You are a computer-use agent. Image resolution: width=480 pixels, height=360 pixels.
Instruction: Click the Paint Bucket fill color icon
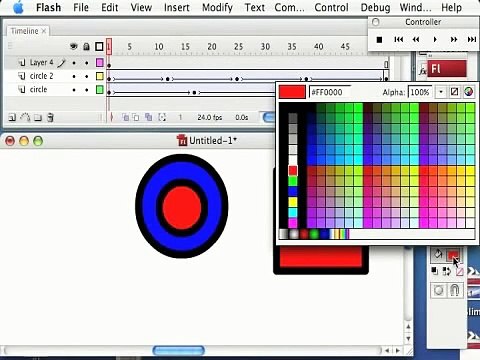tap(437, 255)
